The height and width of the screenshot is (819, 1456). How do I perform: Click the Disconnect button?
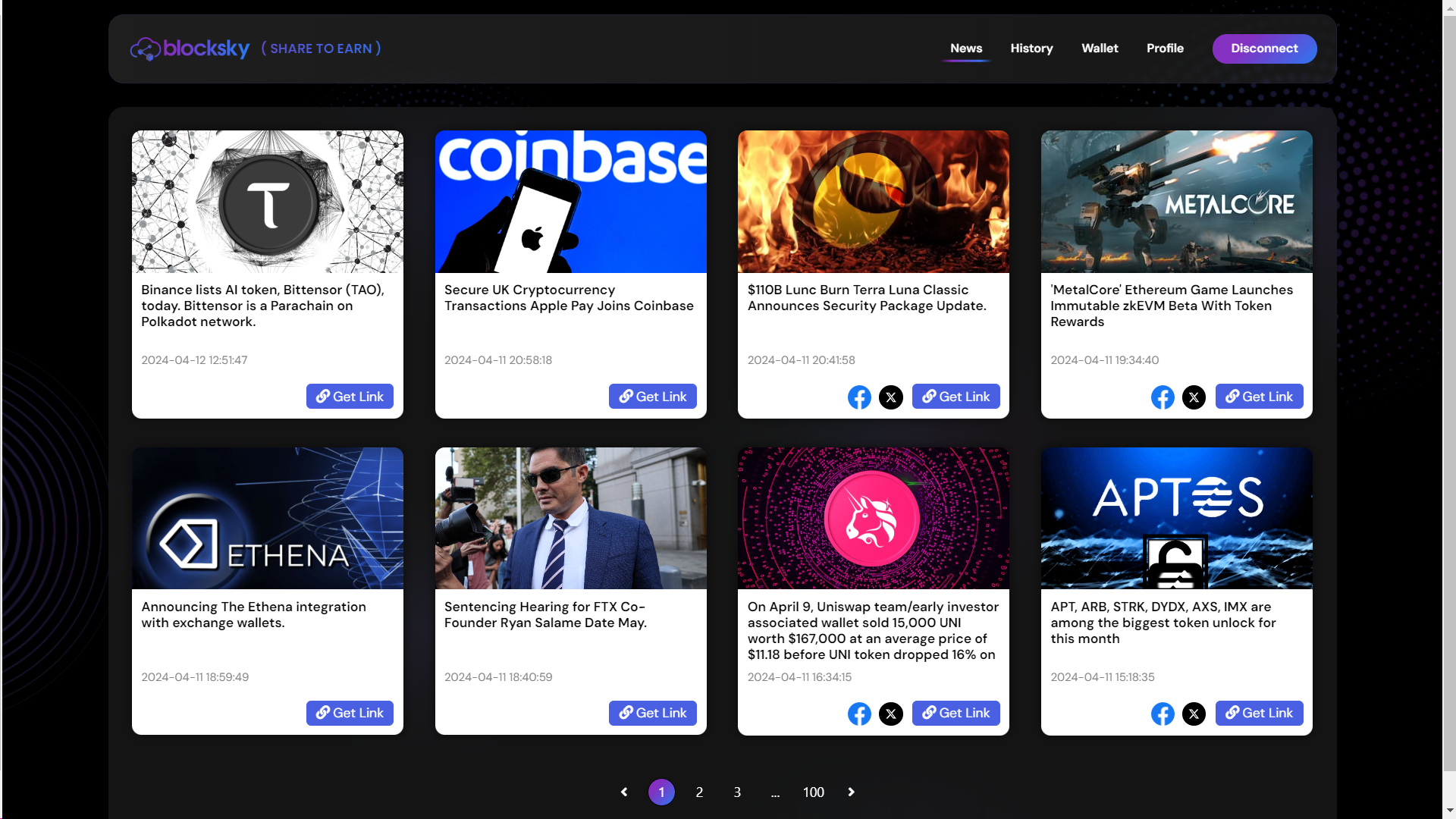coord(1264,49)
